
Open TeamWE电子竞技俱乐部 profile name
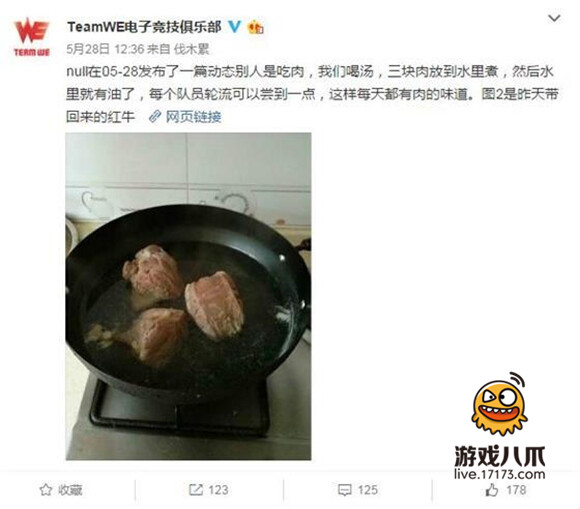pos(144,27)
